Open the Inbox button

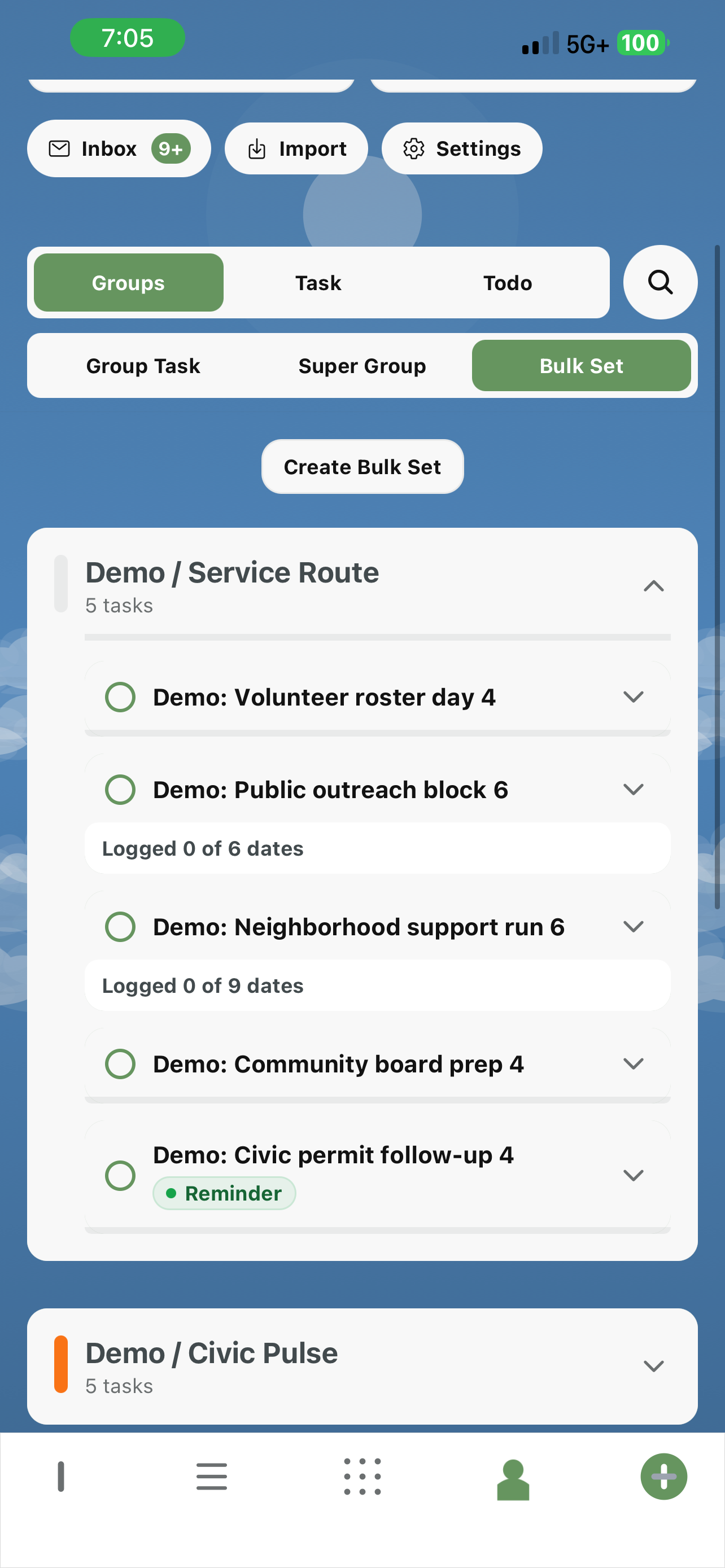pyautogui.click(x=119, y=148)
